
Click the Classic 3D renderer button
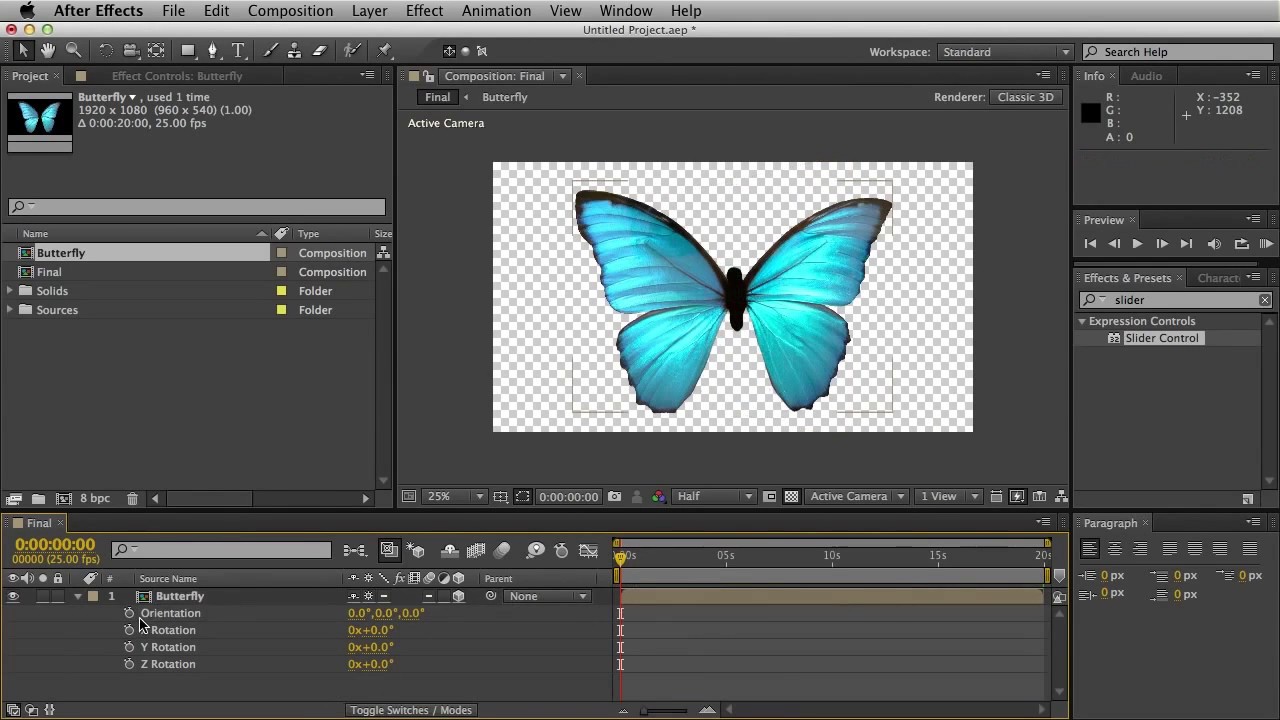pos(1025,97)
